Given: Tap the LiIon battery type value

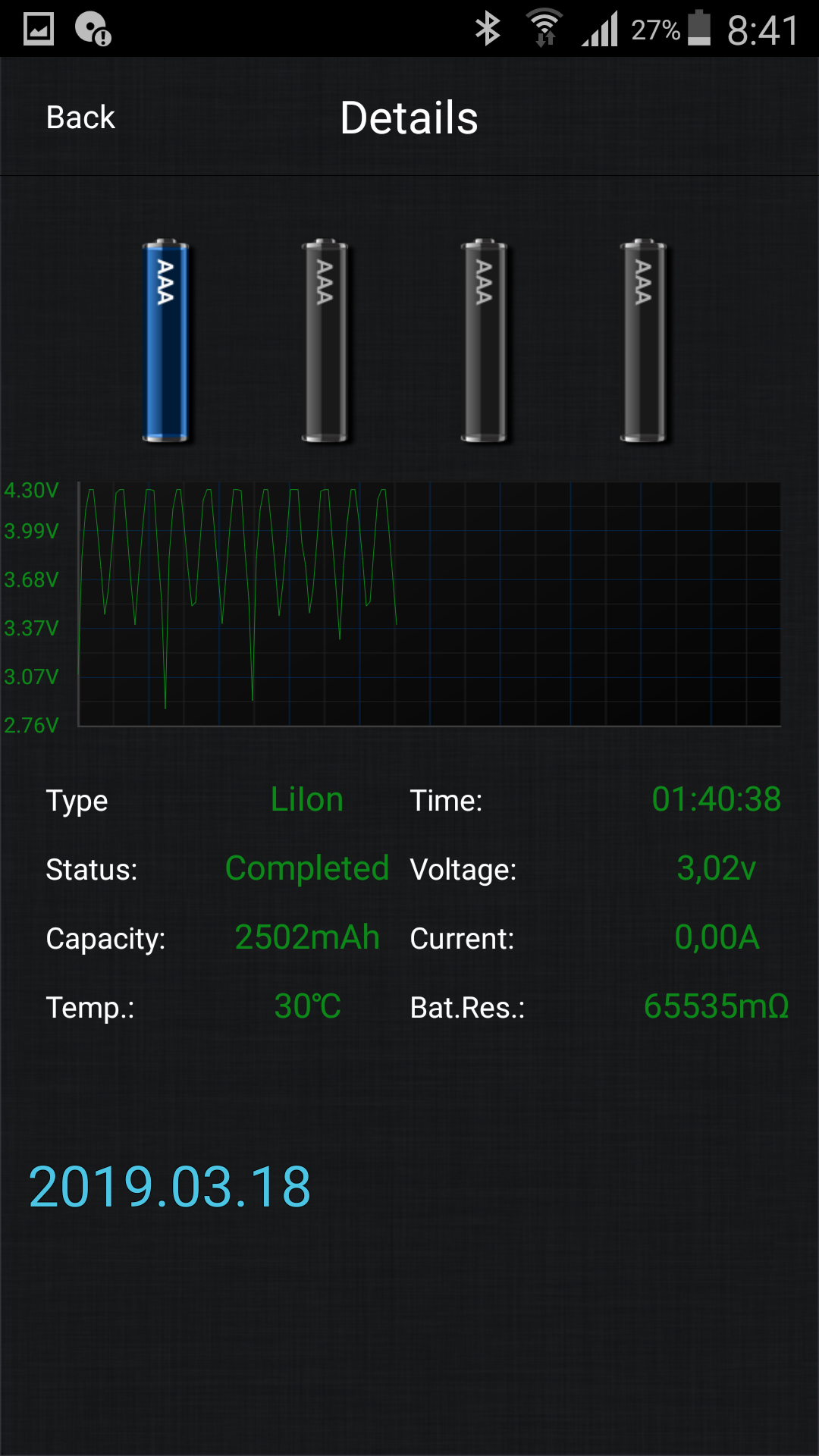Looking at the screenshot, I should pos(307,799).
